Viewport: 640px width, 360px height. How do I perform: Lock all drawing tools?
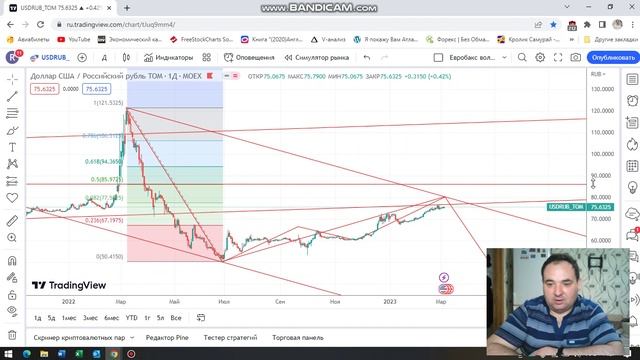[x=12, y=295]
